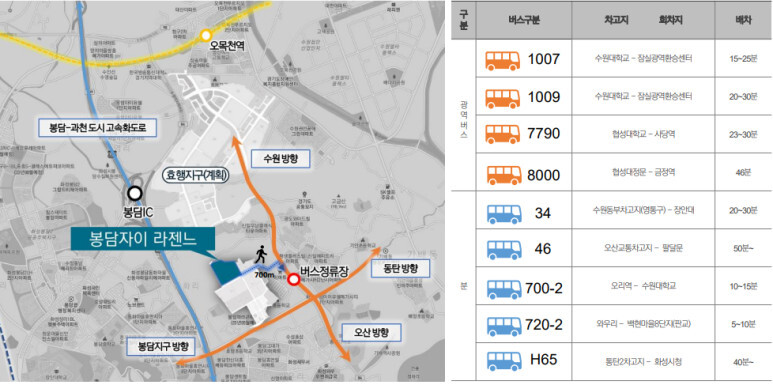Viewport: 773px width, 385px height.
Task: Click the 5~10분 interval cell
Action: point(743,324)
